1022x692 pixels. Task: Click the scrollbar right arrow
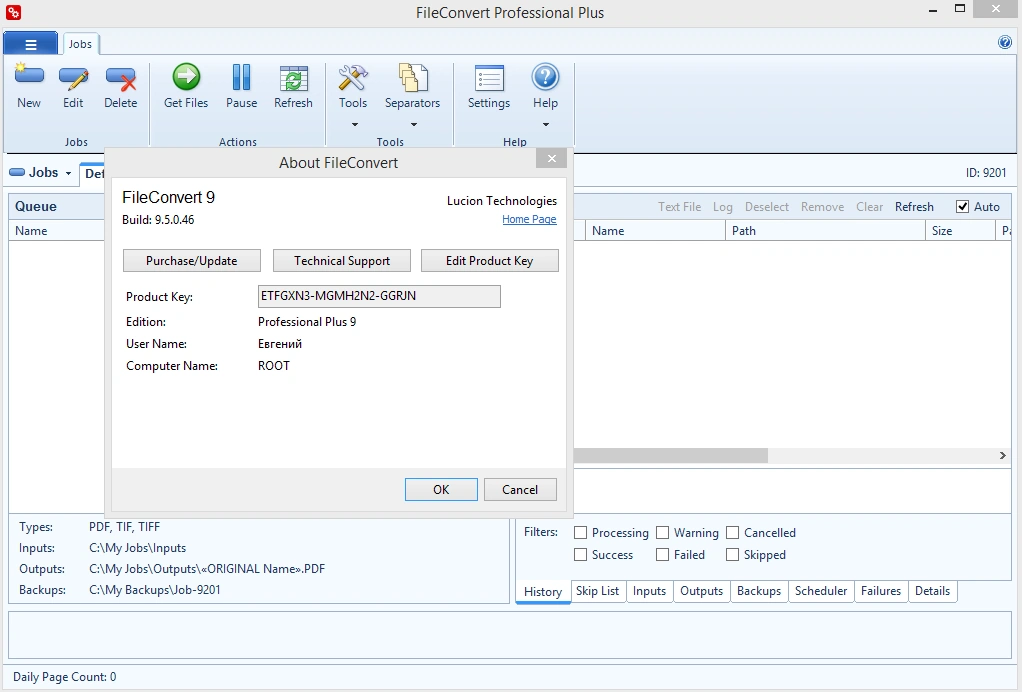1002,455
